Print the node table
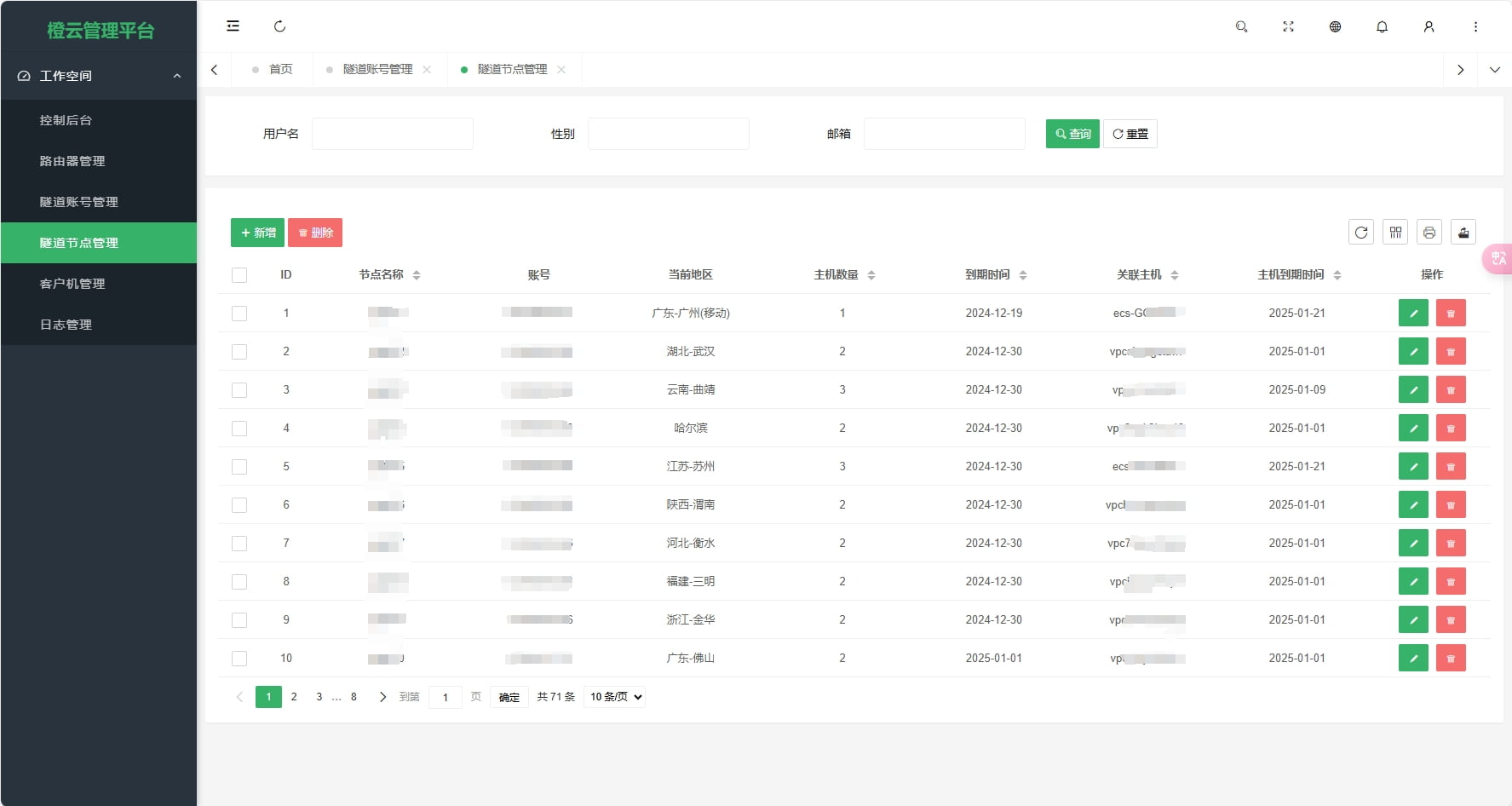 pyautogui.click(x=1429, y=232)
